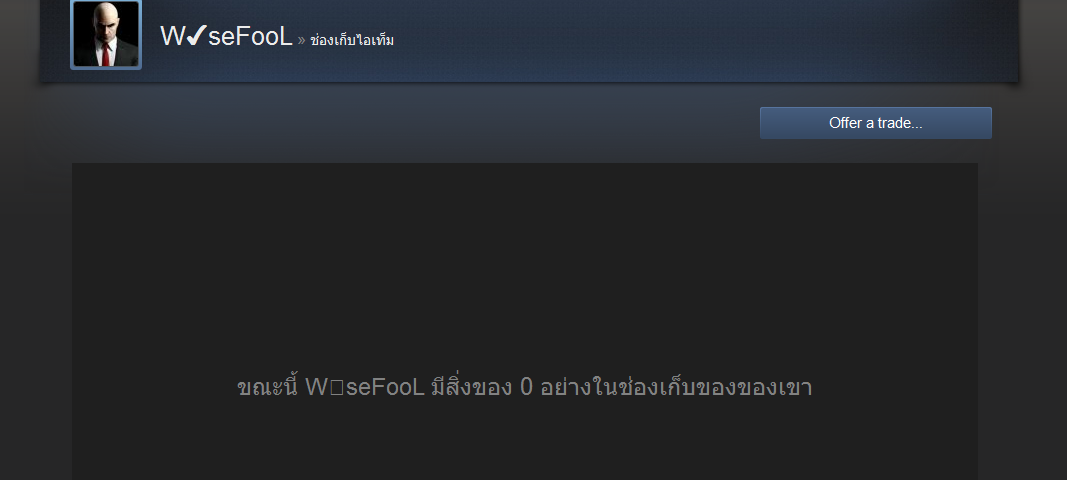Click the red tie avatar thumbnail
The image size is (1067, 480).
106,35
